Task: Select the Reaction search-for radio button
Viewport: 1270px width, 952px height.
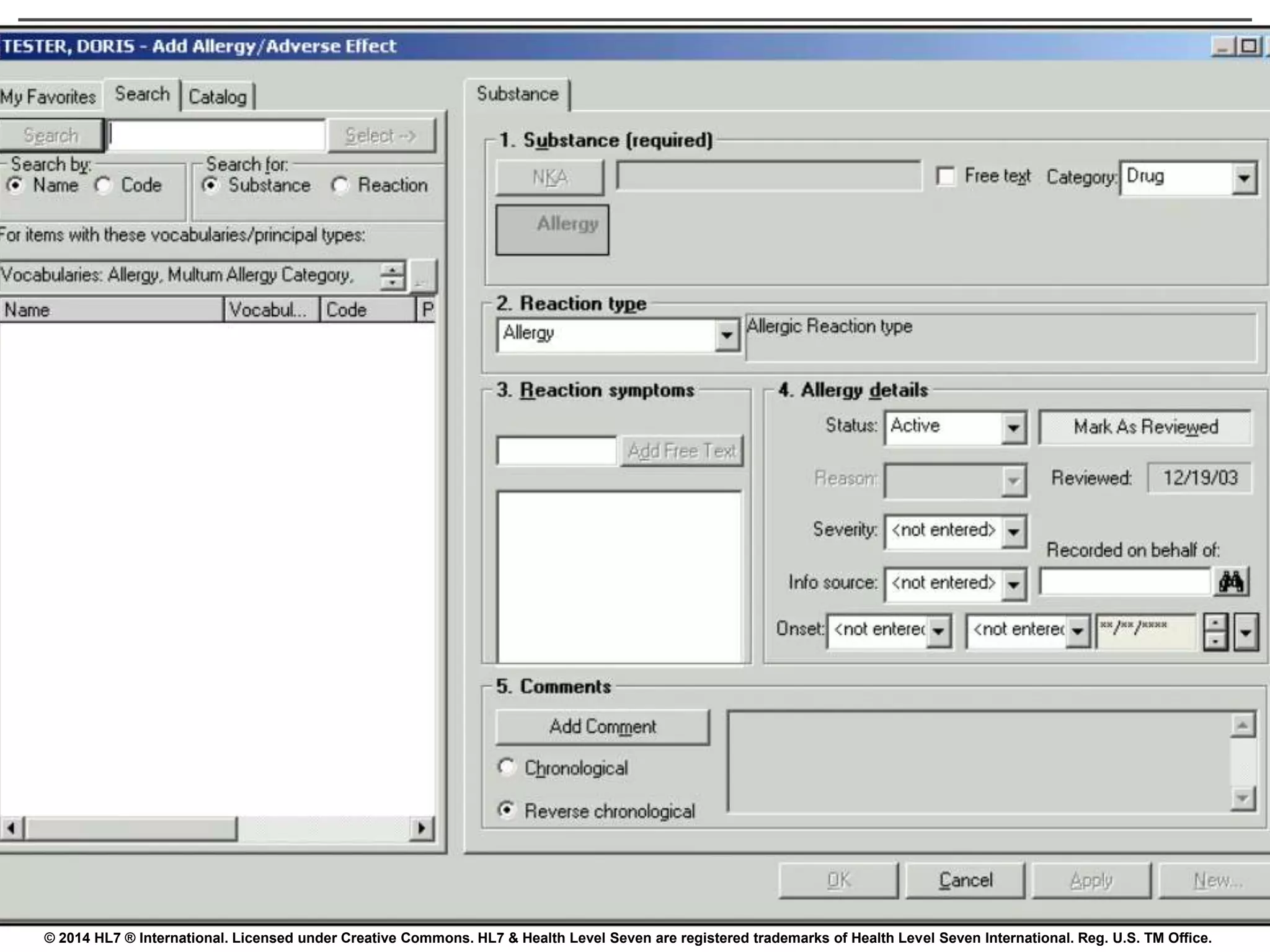Action: click(340, 185)
